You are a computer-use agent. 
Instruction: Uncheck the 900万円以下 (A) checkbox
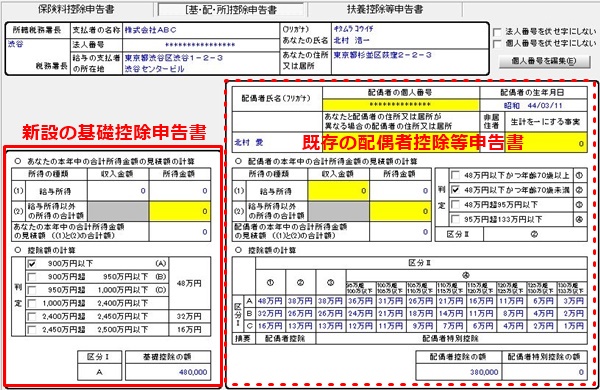tap(32, 264)
